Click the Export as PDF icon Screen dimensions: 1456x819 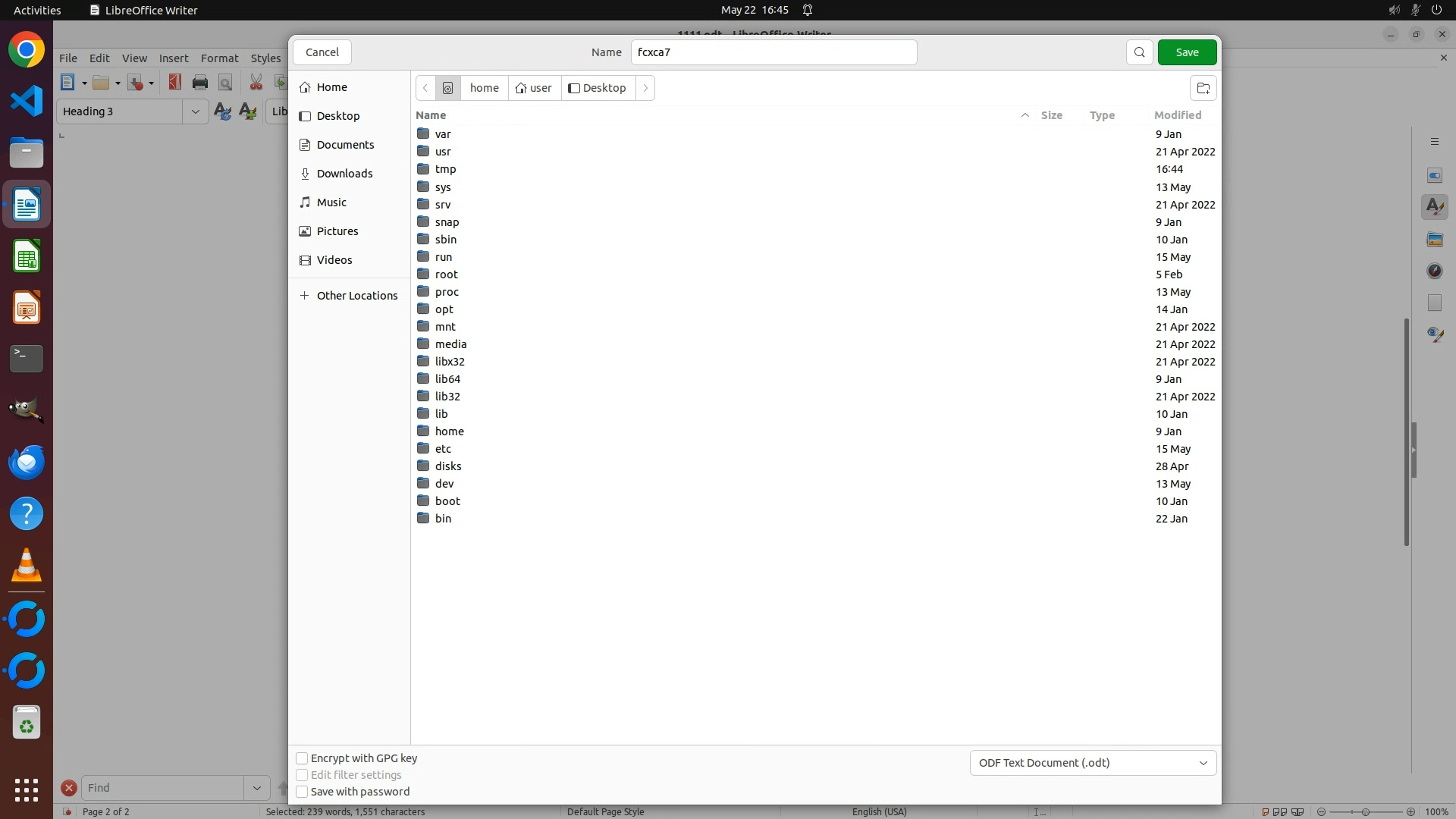point(175,83)
